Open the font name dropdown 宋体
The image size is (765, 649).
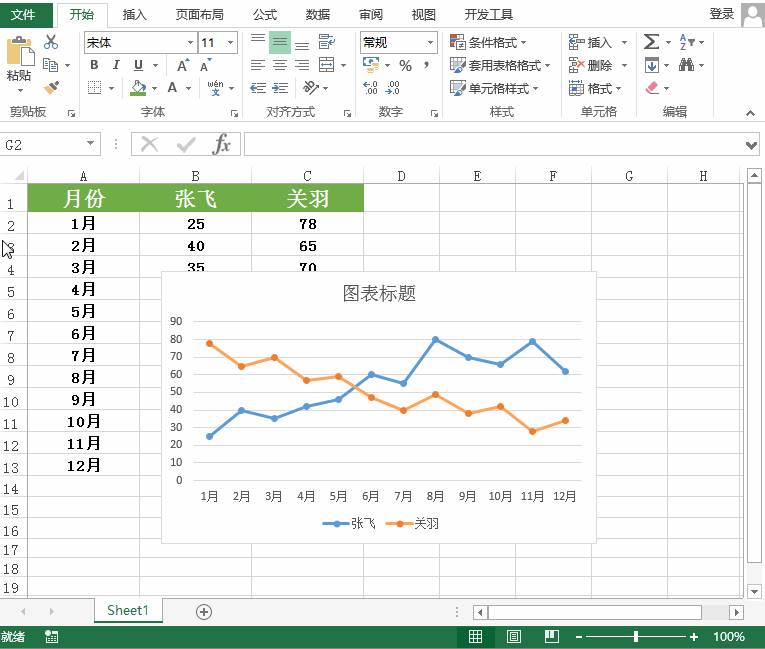click(x=190, y=42)
